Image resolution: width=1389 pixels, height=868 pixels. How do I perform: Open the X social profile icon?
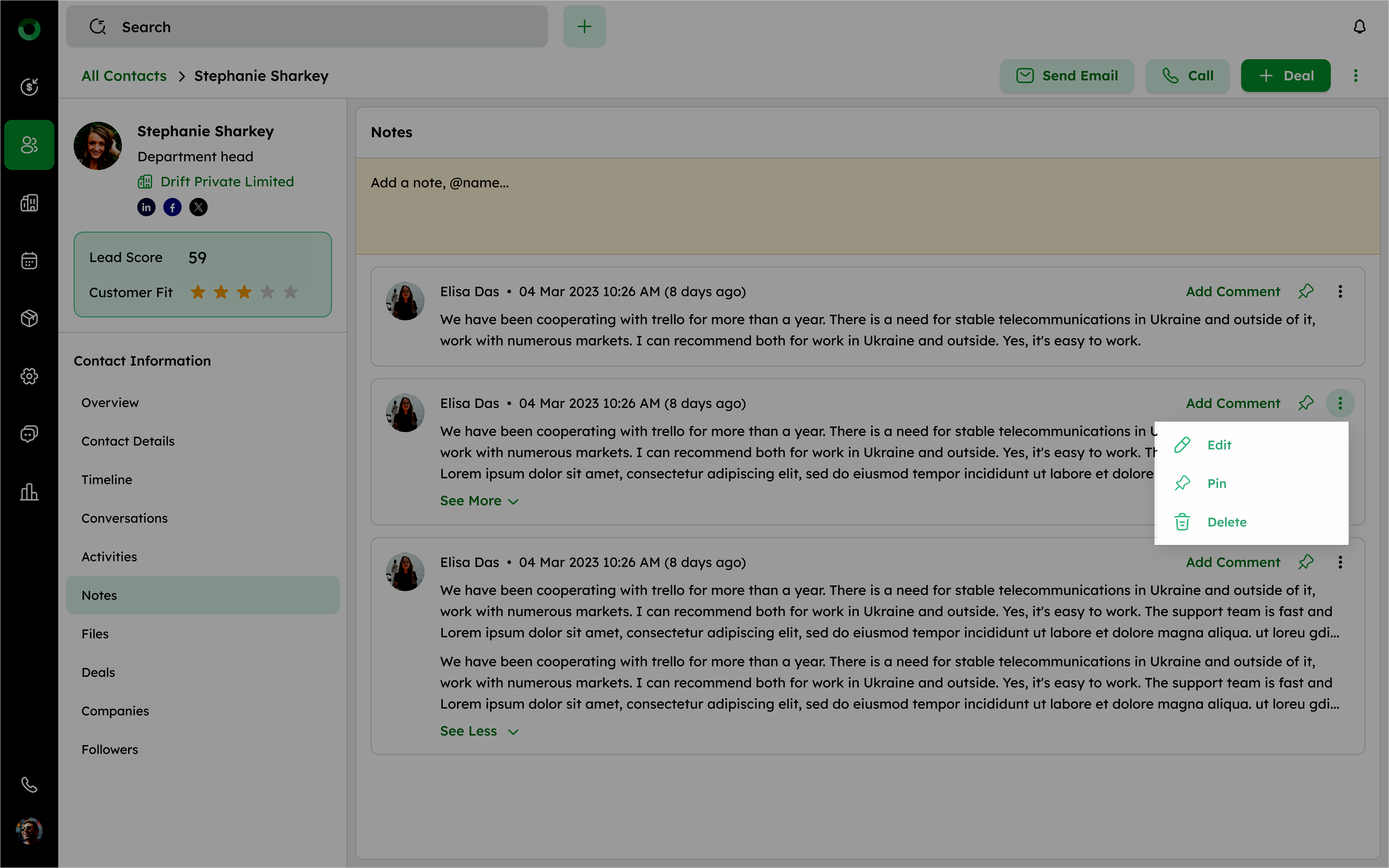coord(199,207)
